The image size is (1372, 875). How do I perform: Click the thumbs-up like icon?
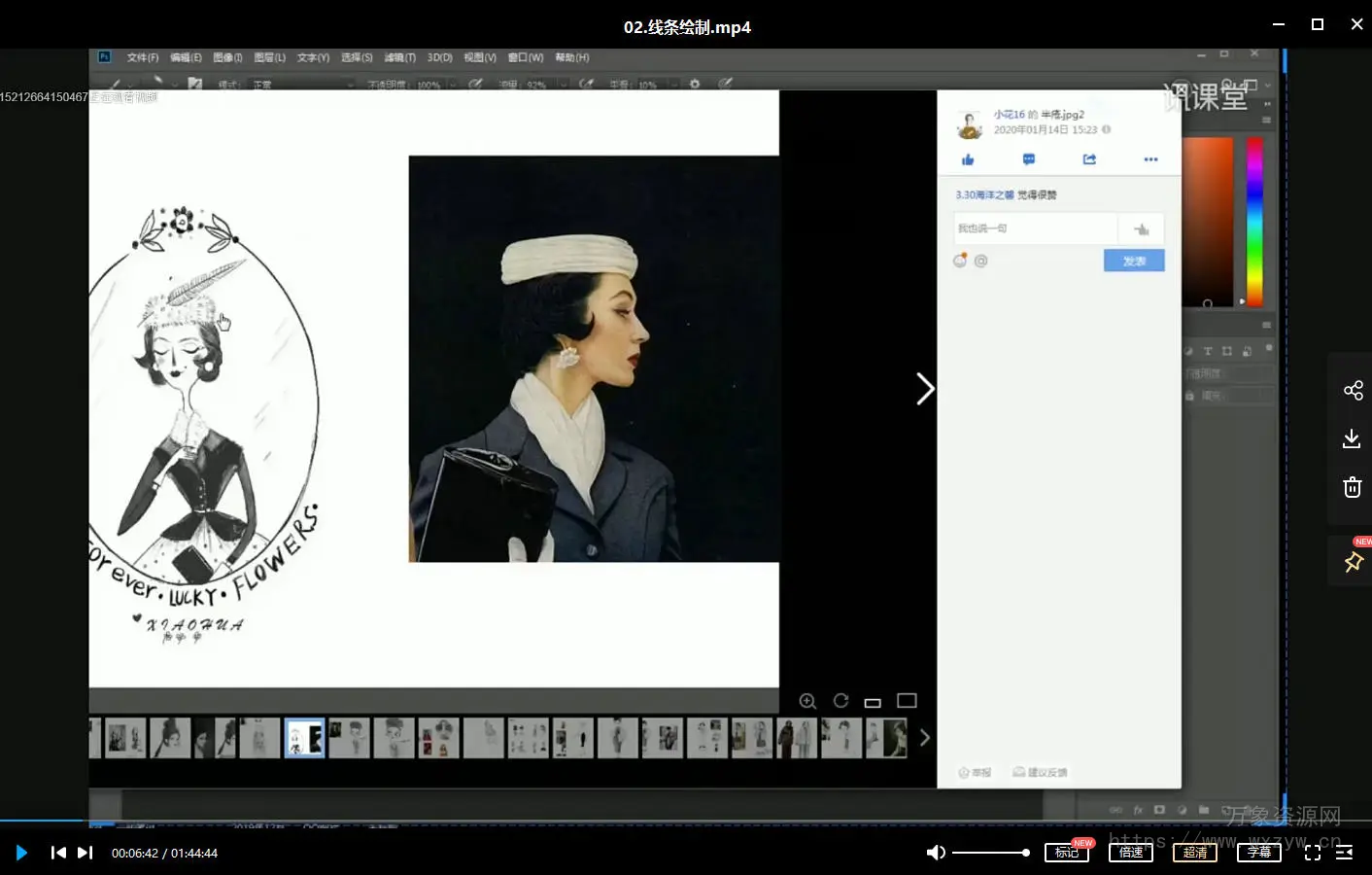click(968, 159)
